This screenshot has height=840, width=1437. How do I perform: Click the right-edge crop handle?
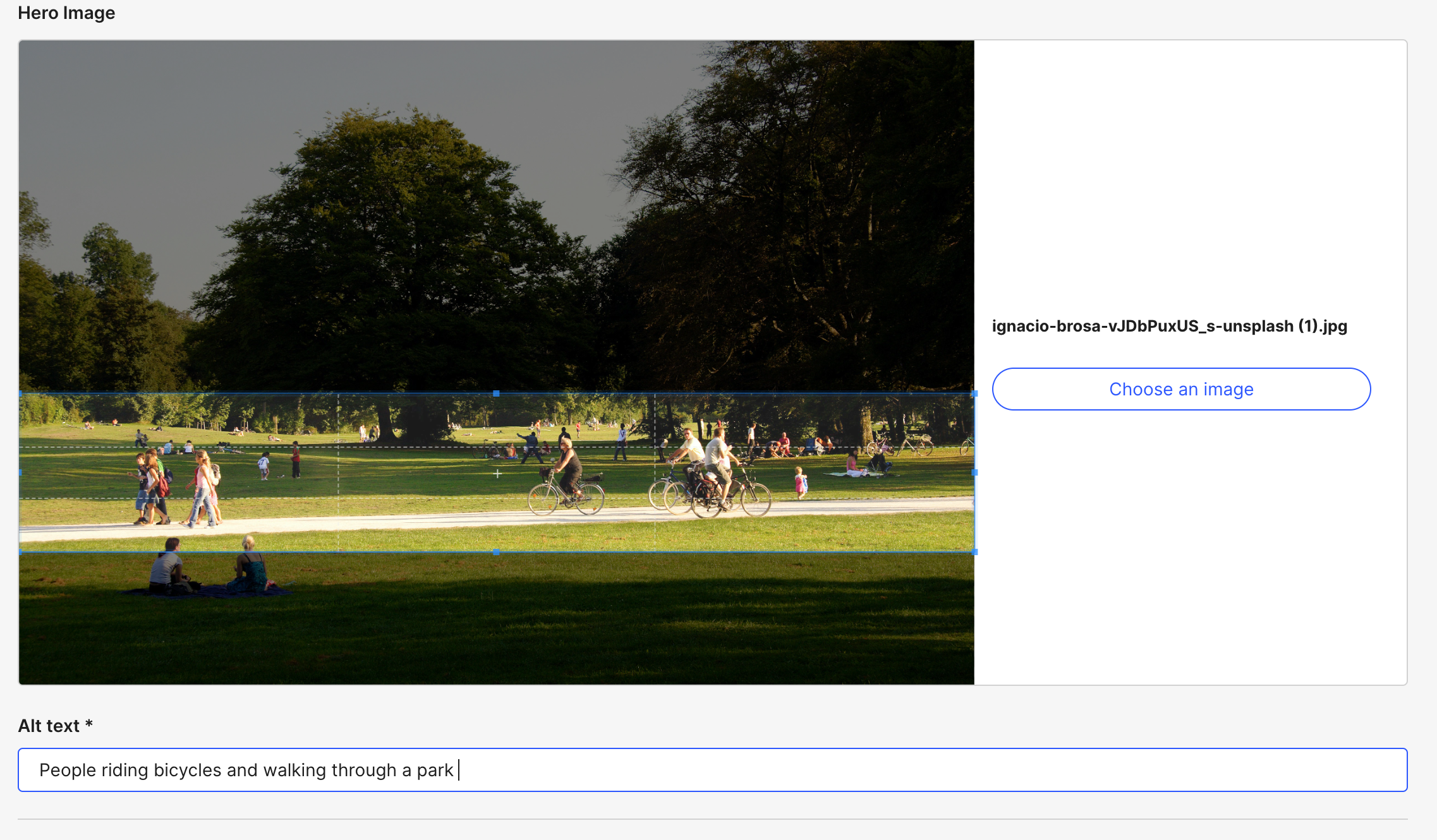click(975, 472)
